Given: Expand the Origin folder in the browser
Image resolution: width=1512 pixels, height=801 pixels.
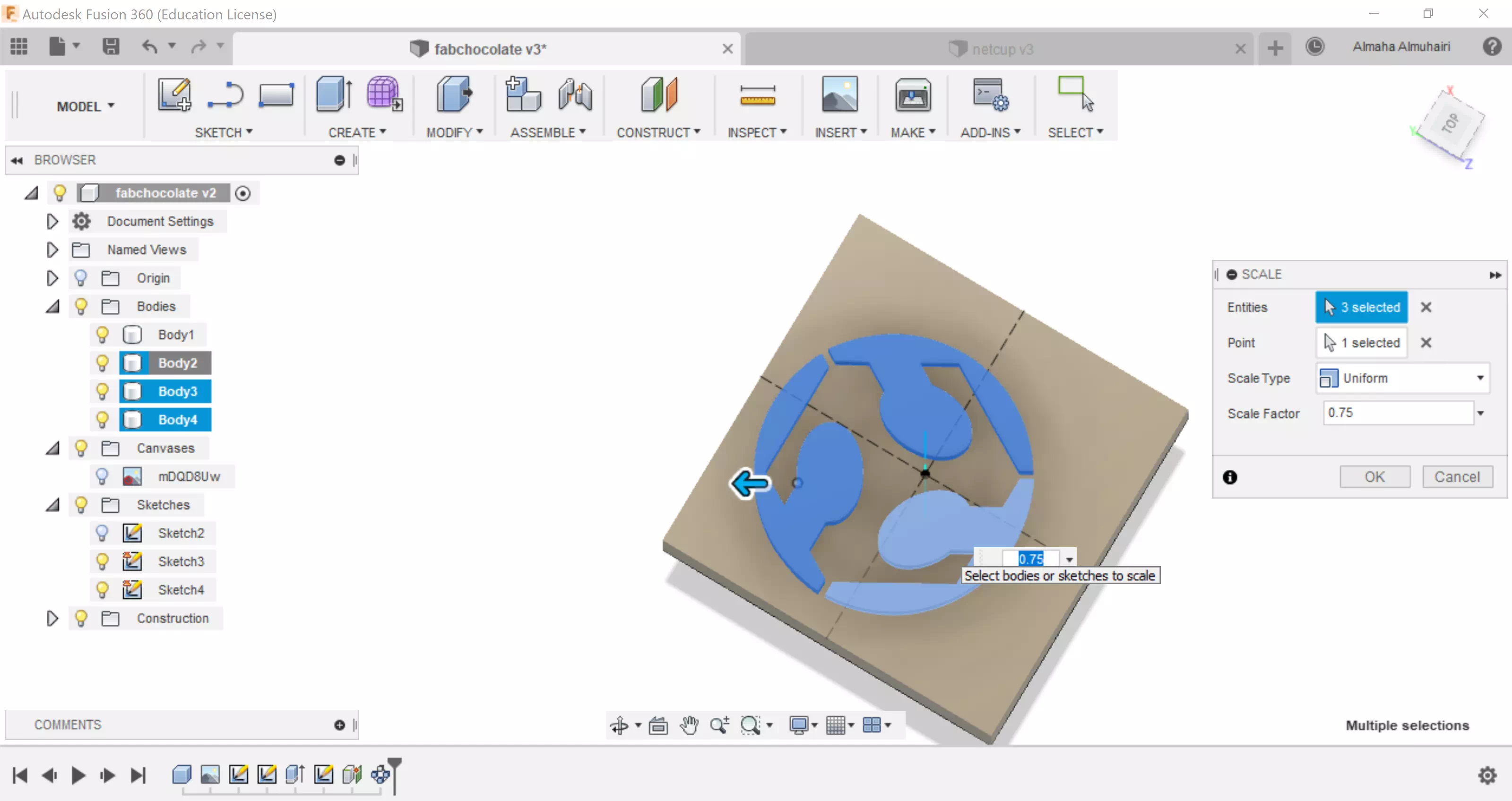Looking at the screenshot, I should pos(52,278).
